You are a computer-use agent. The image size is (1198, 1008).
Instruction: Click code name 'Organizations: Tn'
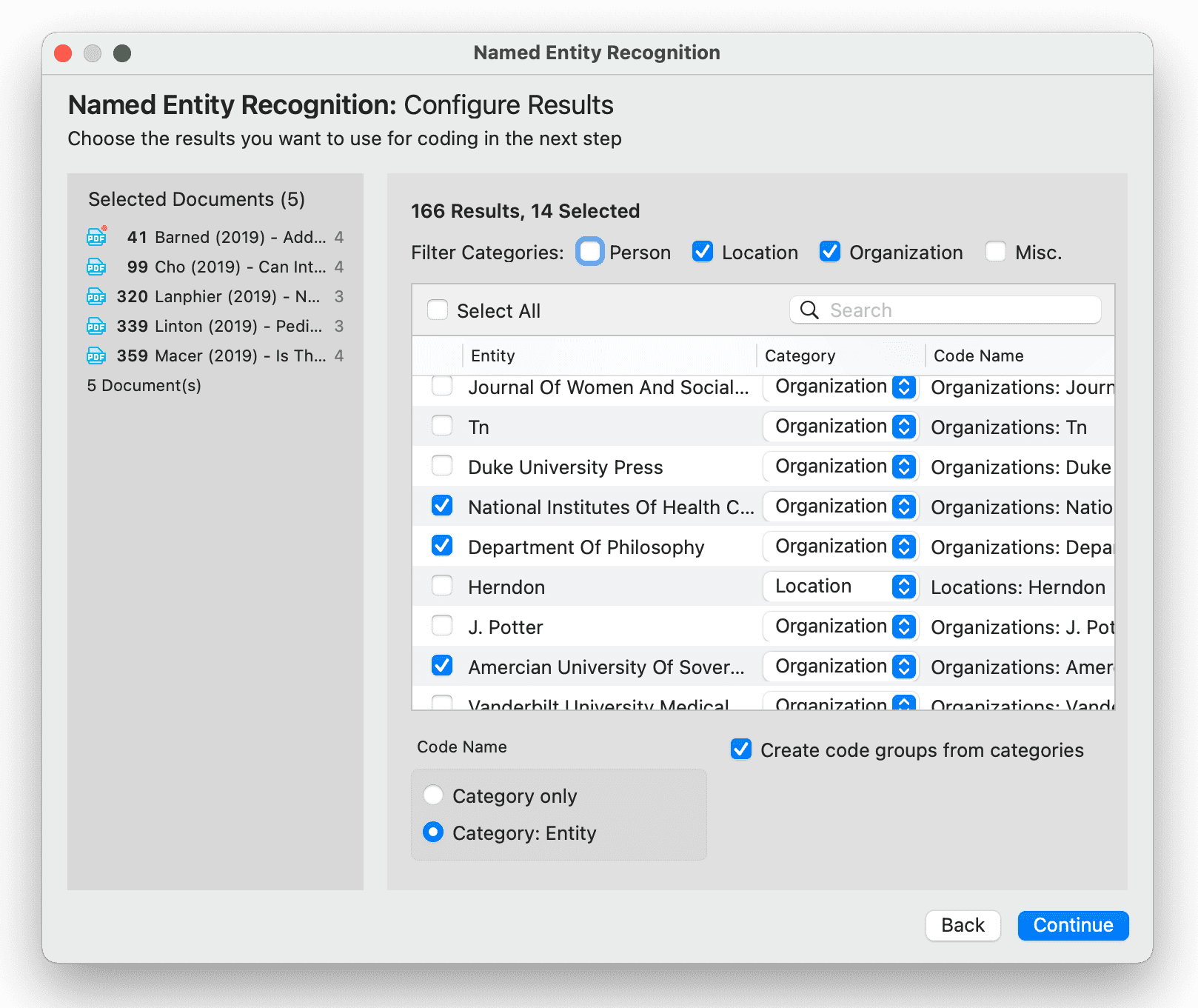(1008, 427)
